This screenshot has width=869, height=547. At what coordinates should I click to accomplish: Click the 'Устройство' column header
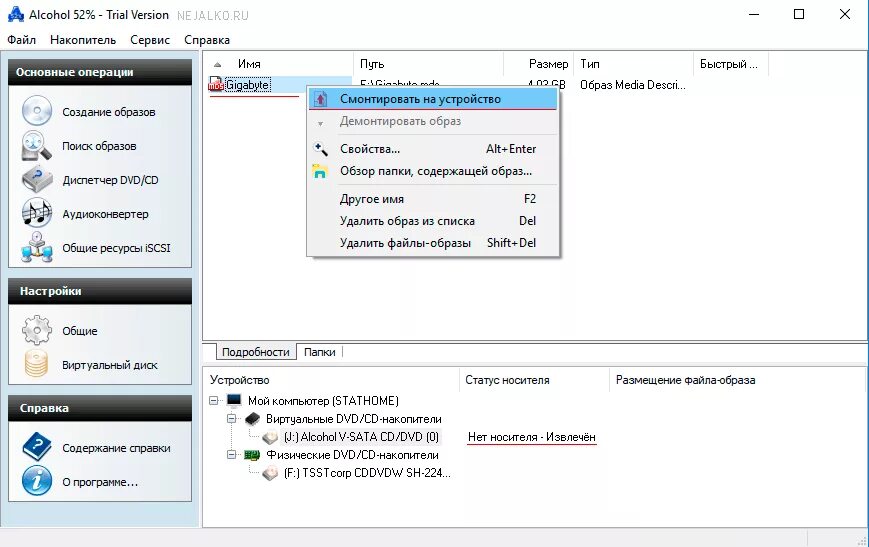[x=331, y=380]
